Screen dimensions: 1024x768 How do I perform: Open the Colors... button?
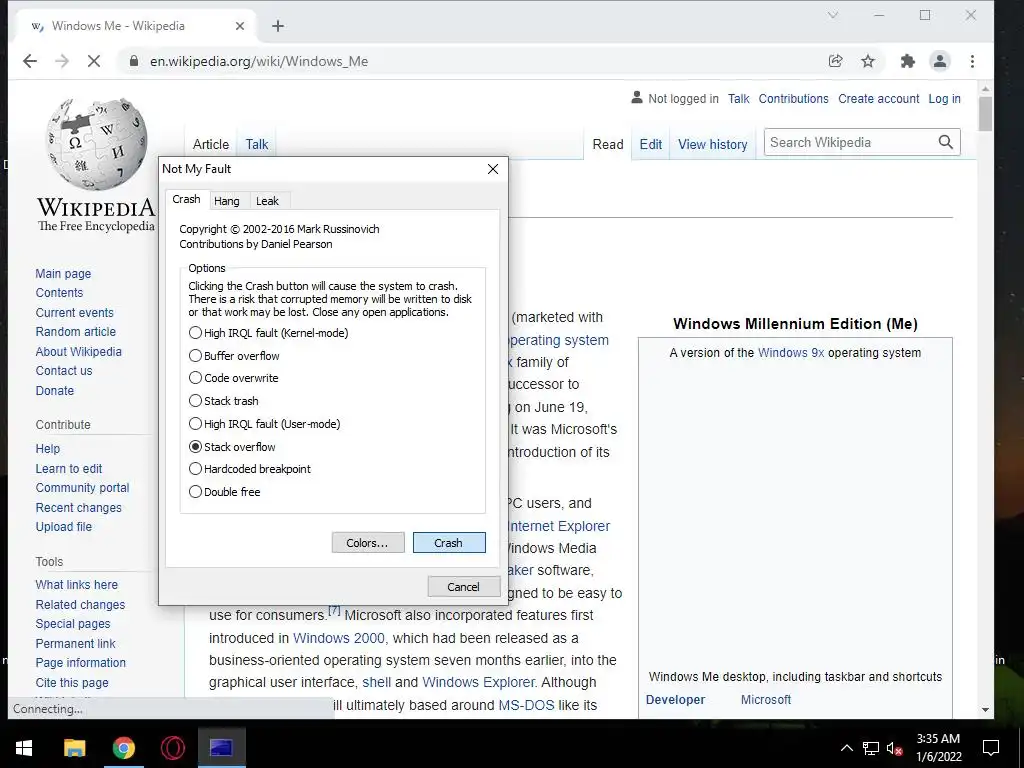pyautogui.click(x=368, y=543)
